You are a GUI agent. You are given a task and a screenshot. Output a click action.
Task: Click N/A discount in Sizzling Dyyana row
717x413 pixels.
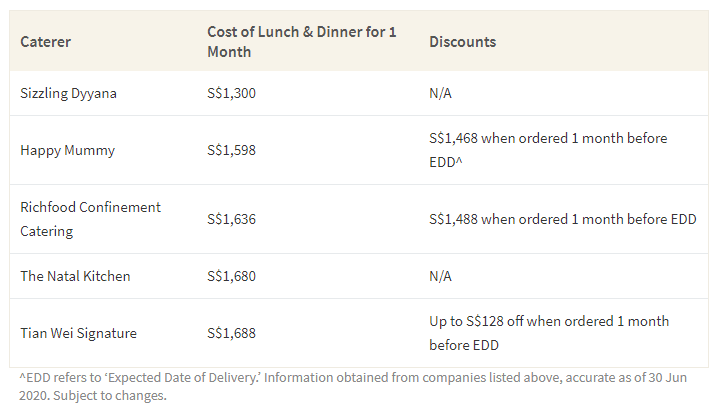pos(442,92)
